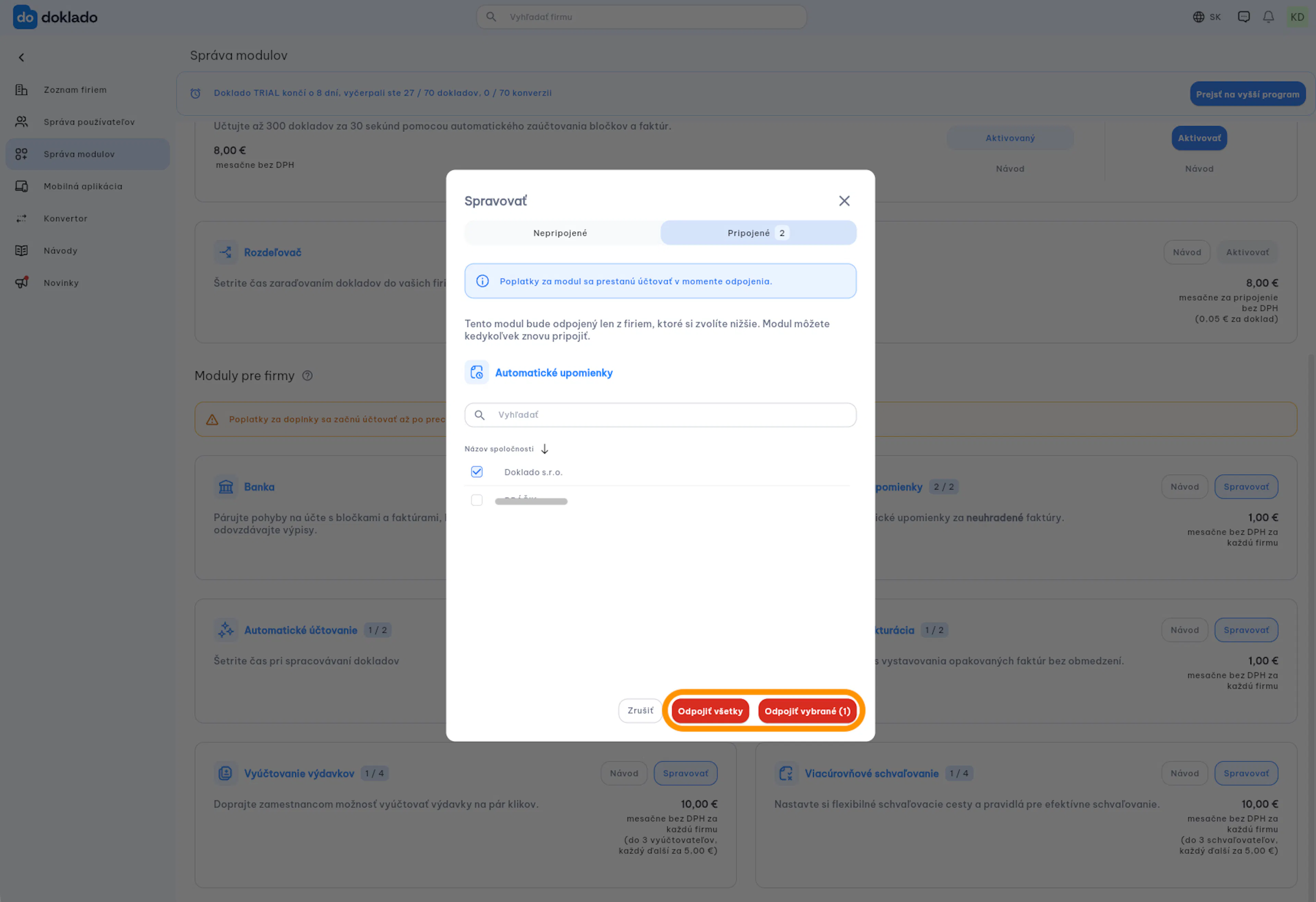Click the Správa používateľov people icon

pos(22,122)
